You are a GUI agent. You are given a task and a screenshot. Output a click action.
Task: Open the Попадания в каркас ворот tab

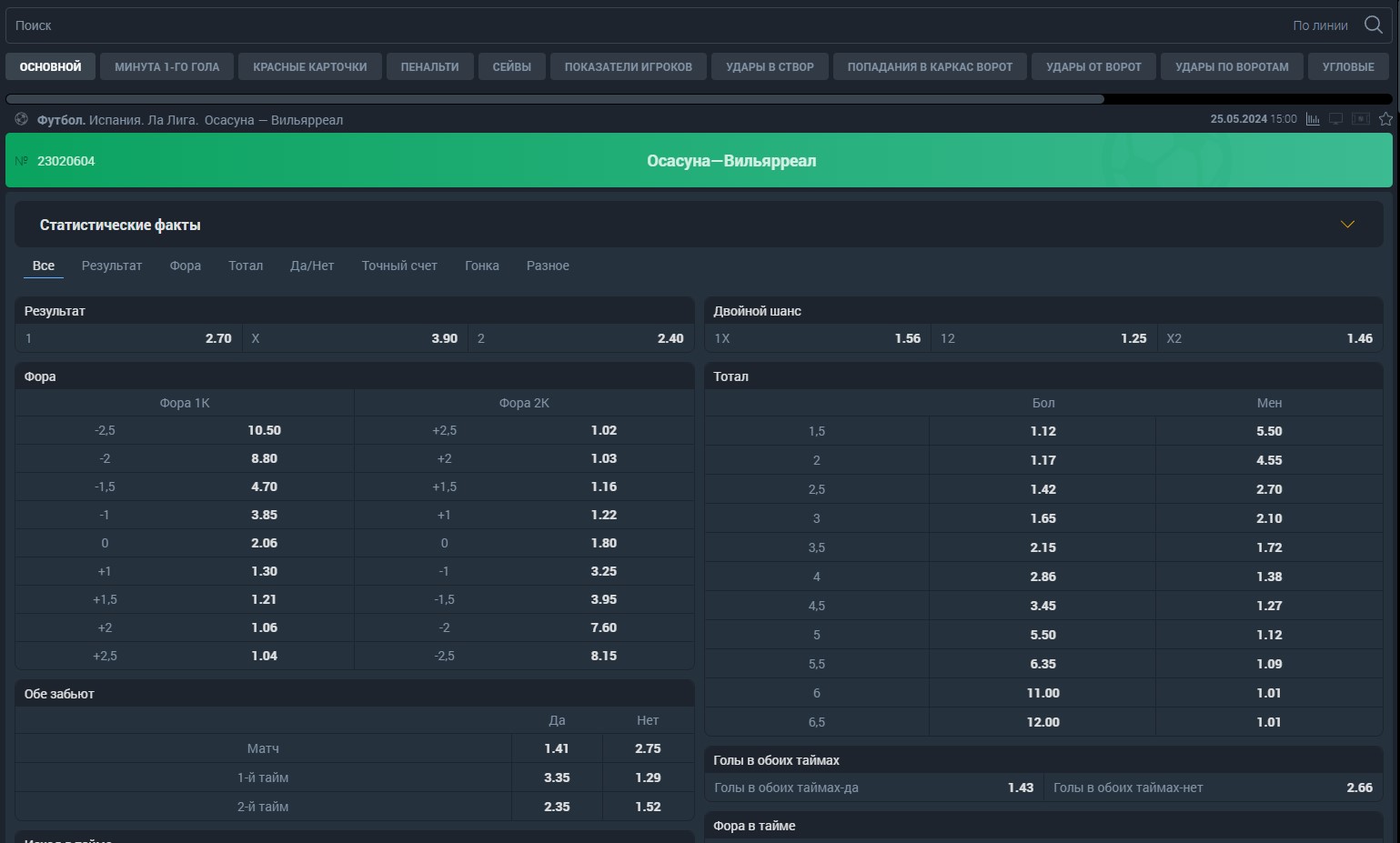click(930, 66)
